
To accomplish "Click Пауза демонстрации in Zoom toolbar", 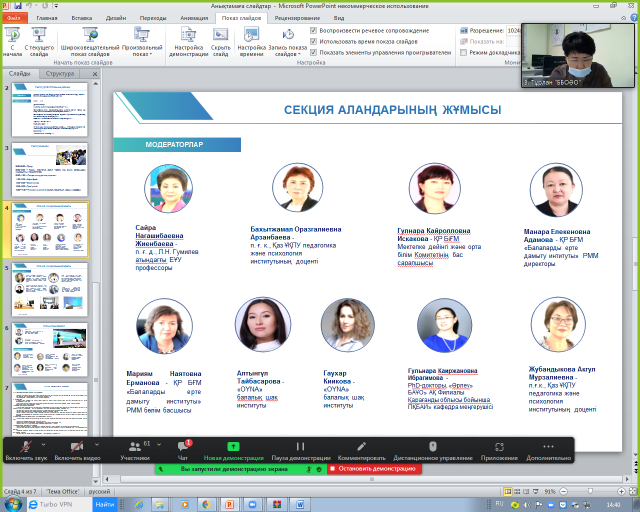I will point(301,450).
